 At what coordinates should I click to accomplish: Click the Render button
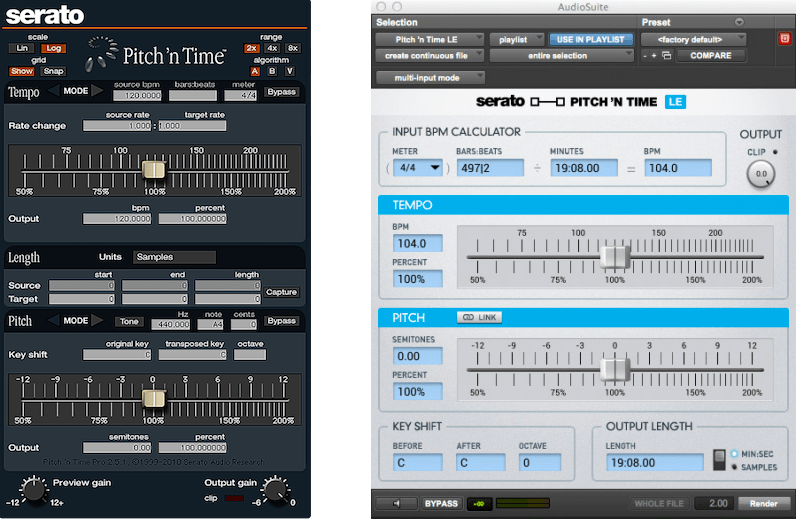(763, 503)
